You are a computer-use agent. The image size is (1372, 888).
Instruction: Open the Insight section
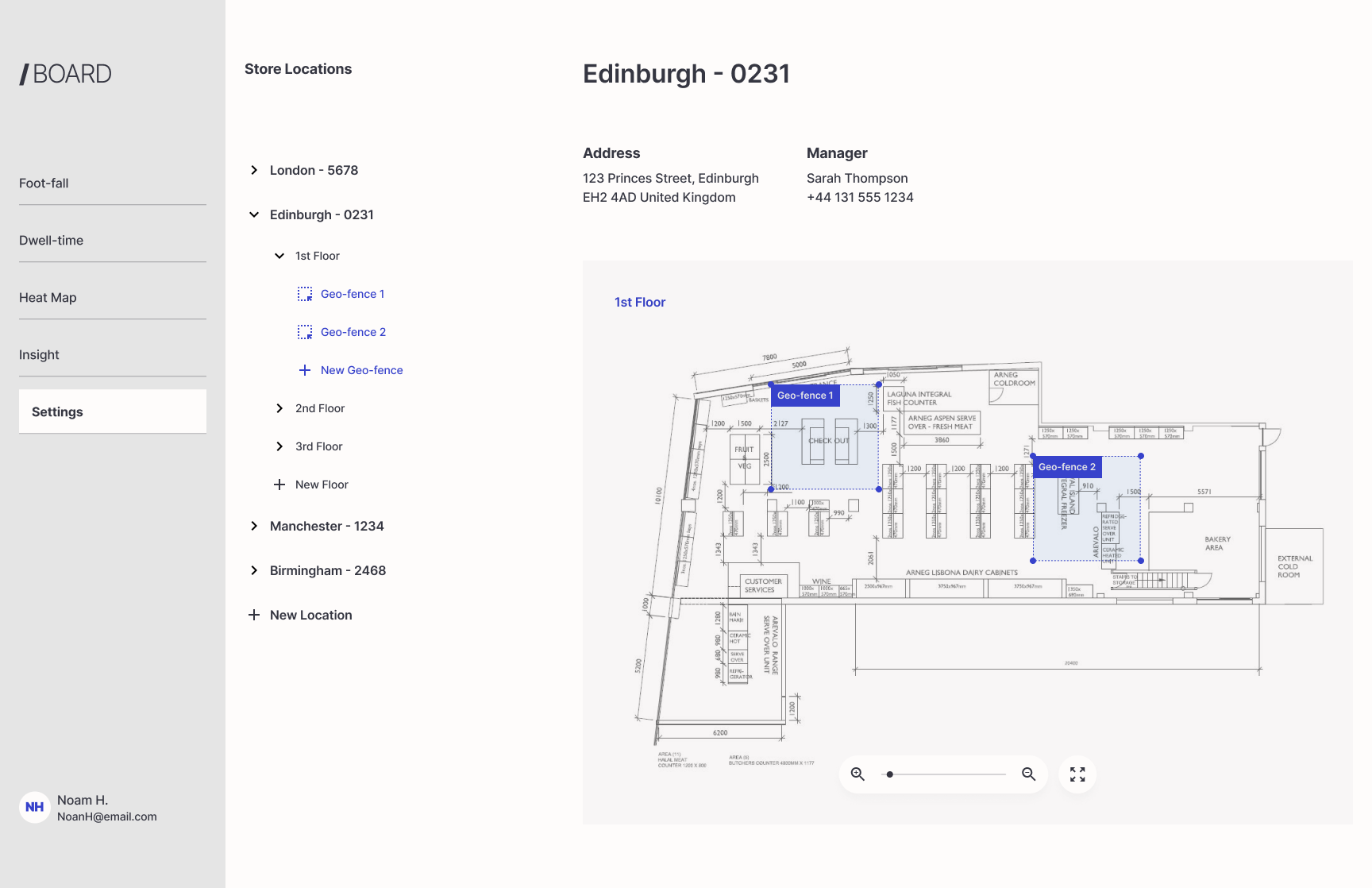click(x=113, y=355)
